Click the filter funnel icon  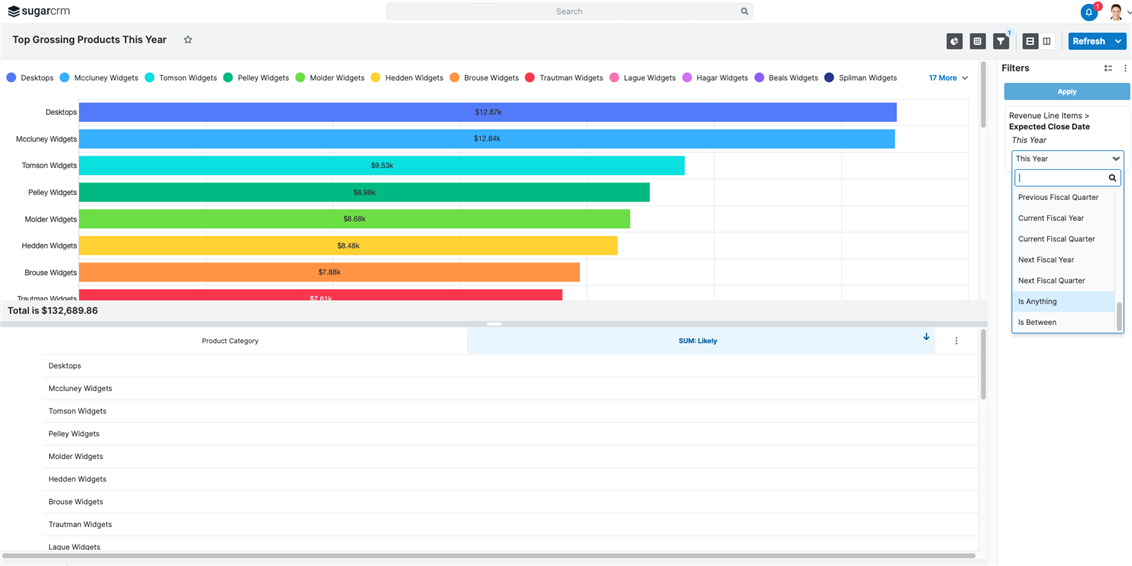pyautogui.click(x=1001, y=41)
